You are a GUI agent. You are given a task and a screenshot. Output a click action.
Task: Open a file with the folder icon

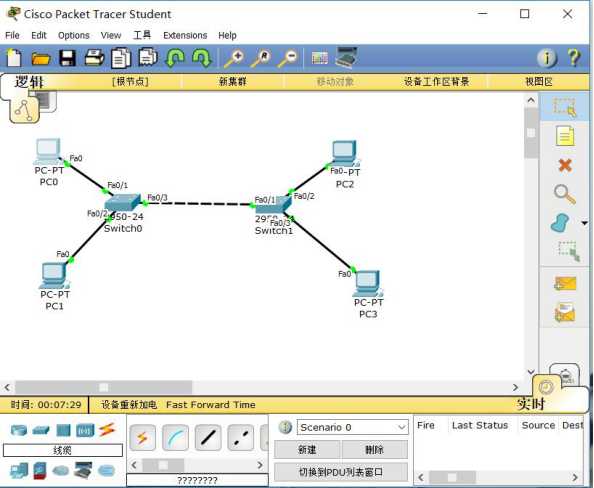[41, 59]
